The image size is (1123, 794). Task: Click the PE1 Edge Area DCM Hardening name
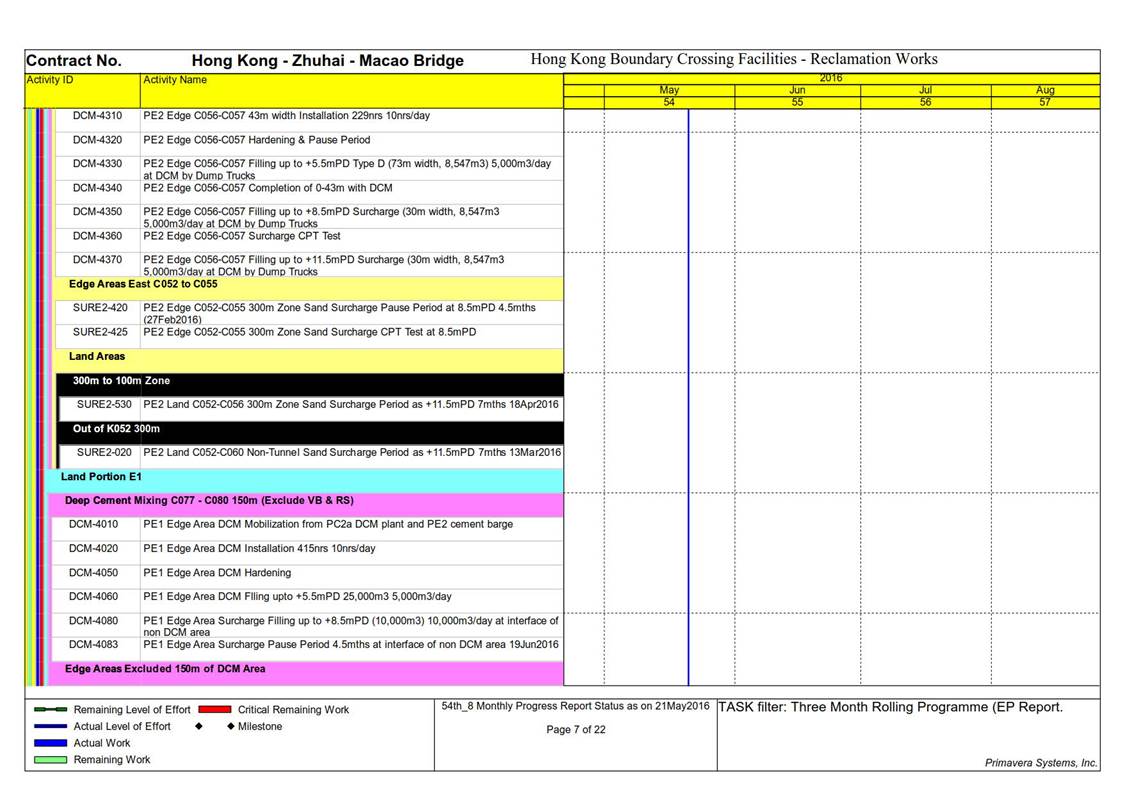click(217, 573)
